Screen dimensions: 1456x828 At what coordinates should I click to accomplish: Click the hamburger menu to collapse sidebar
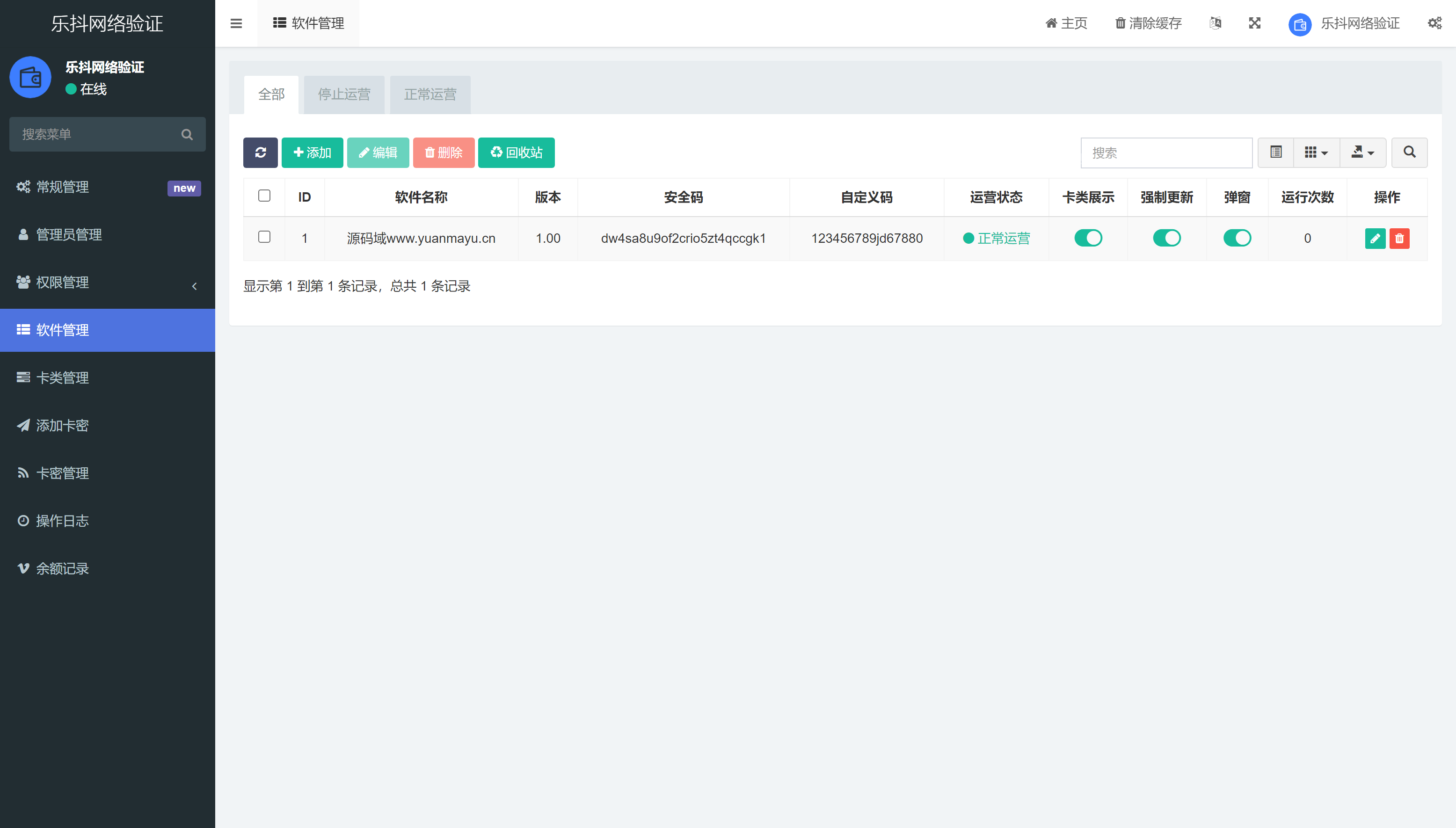[236, 23]
